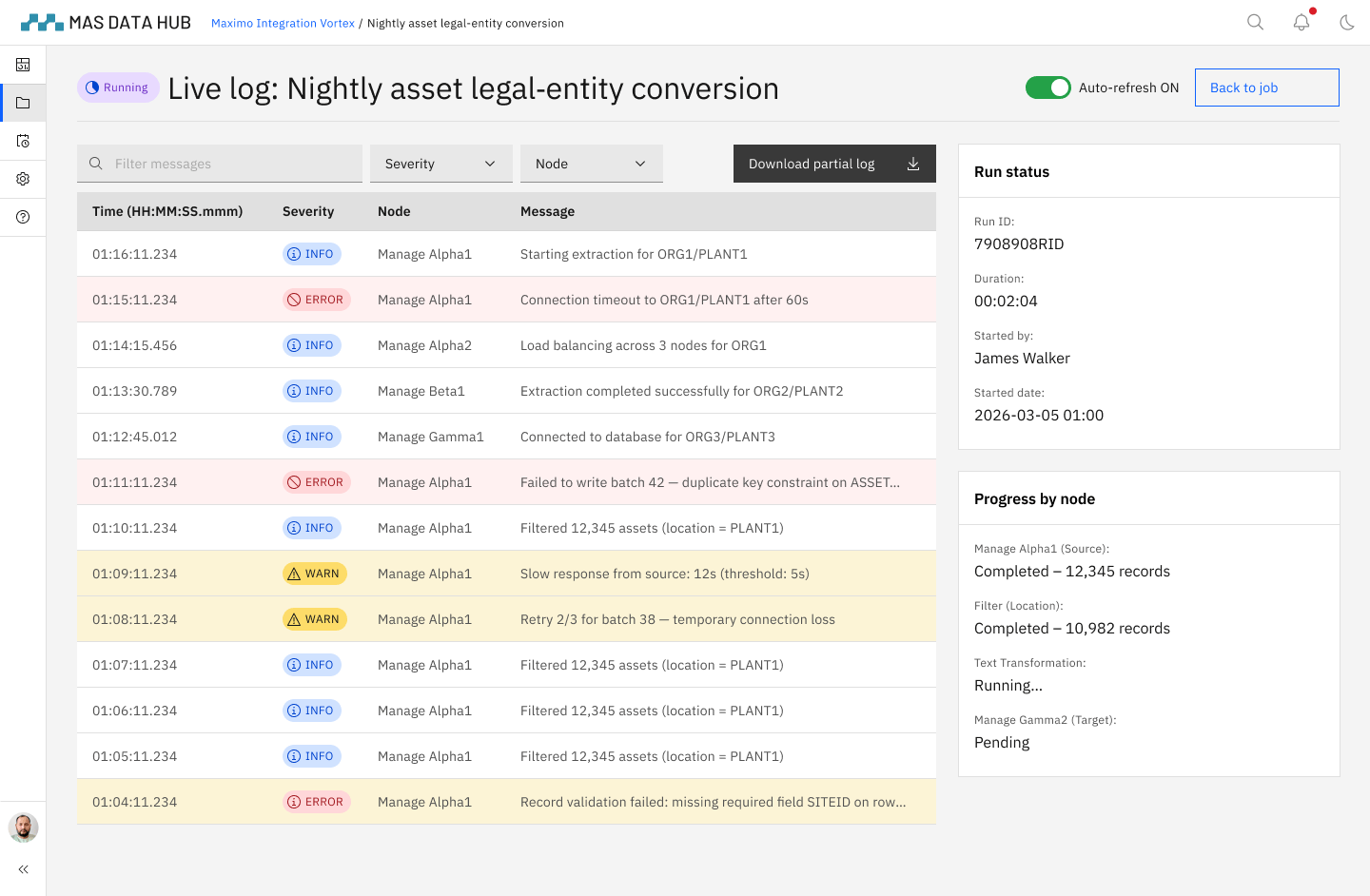Open the Severity filter dropdown
This screenshot has width=1370, height=896.
(440, 163)
